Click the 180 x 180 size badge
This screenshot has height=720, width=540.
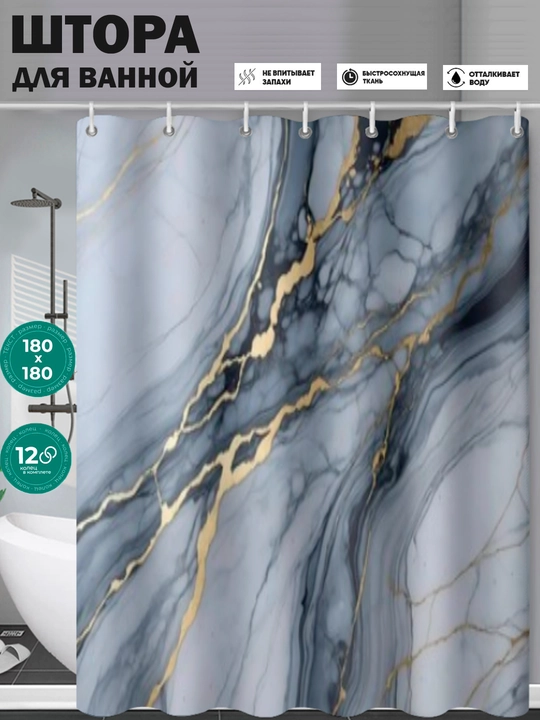tap(38, 359)
